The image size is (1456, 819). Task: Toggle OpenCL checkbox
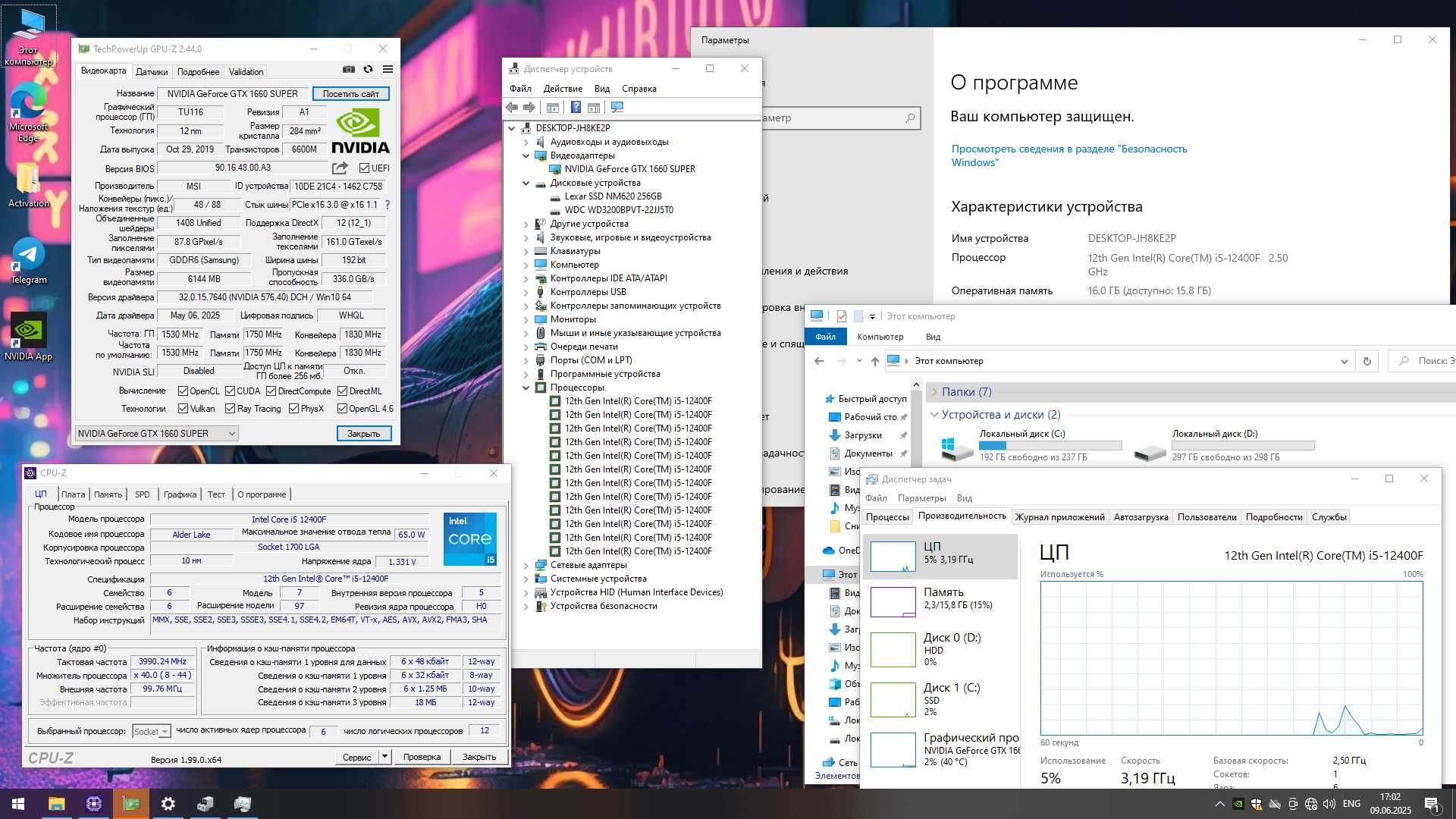tap(183, 391)
